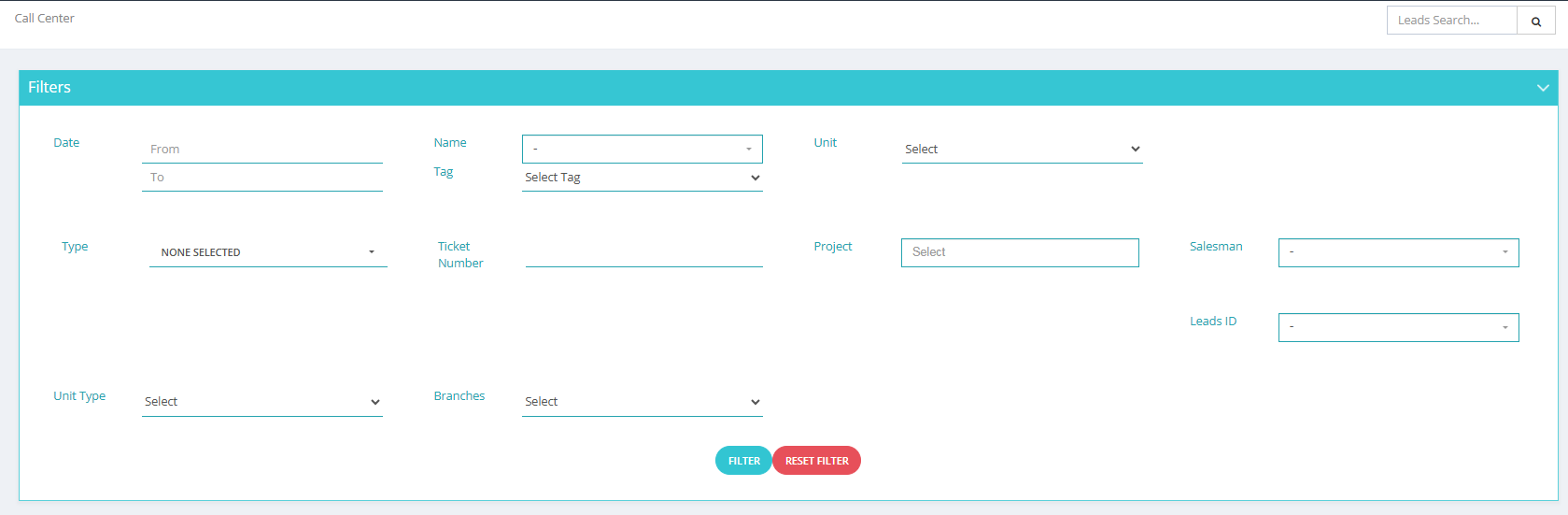1568x515 pixels.
Task: Open the Name dropdown
Action: (x=642, y=150)
